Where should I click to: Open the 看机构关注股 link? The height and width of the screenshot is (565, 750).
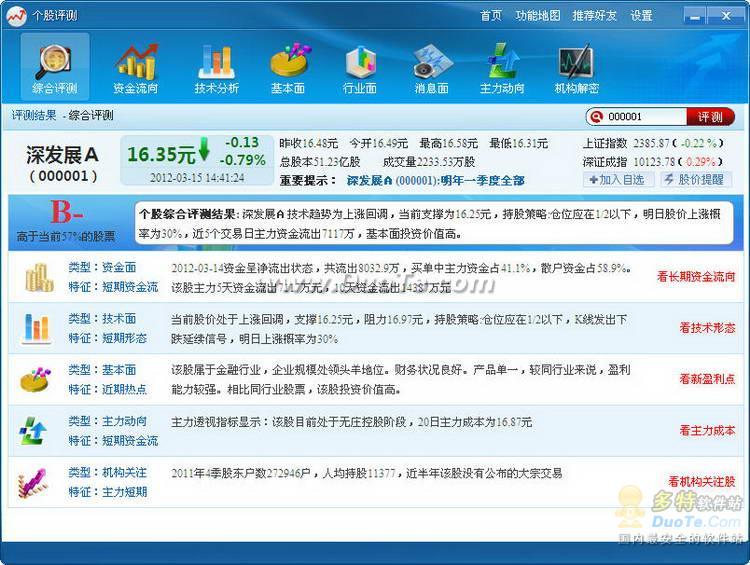(702, 481)
